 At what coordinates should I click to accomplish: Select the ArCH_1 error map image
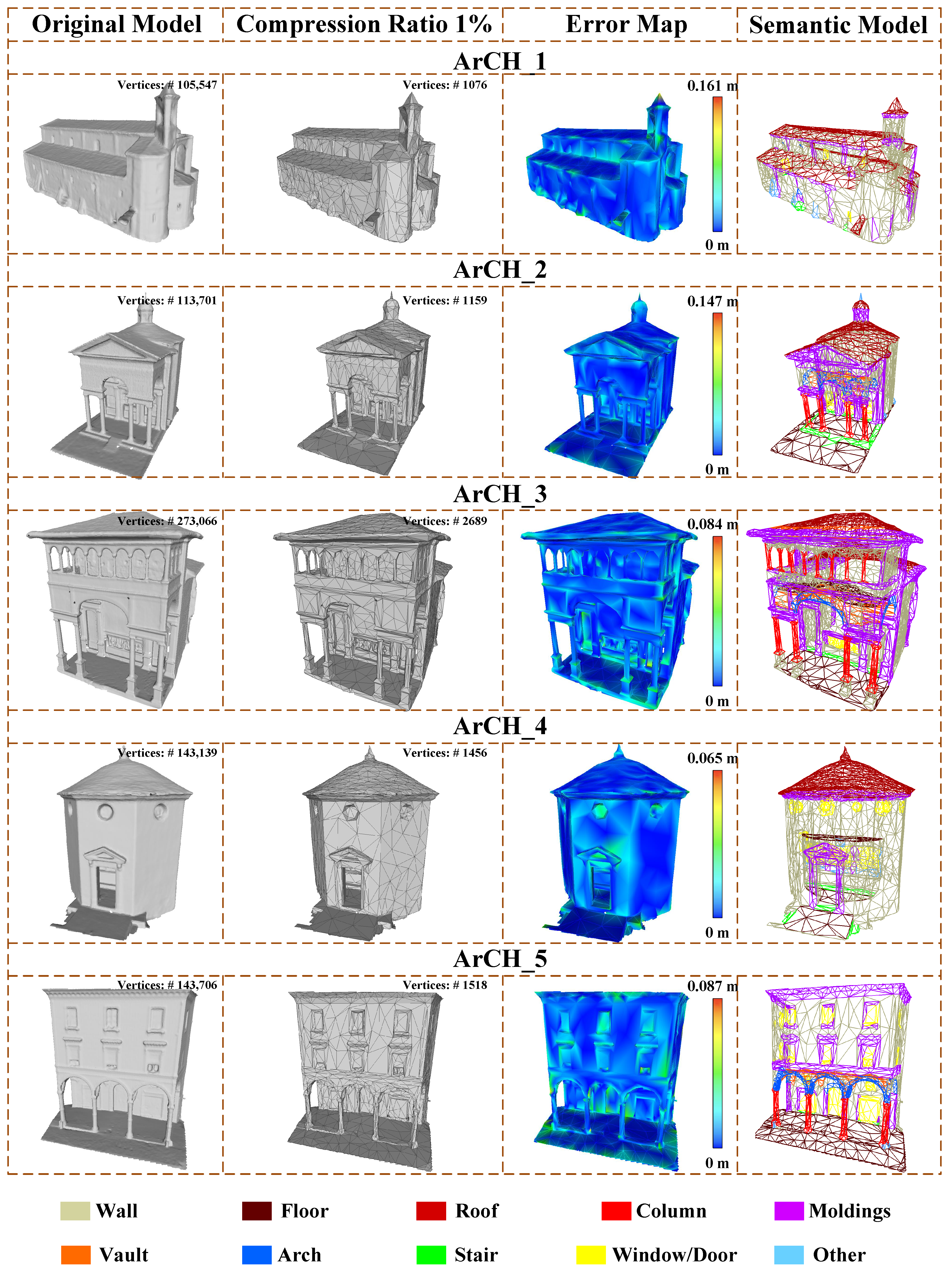pos(606,167)
